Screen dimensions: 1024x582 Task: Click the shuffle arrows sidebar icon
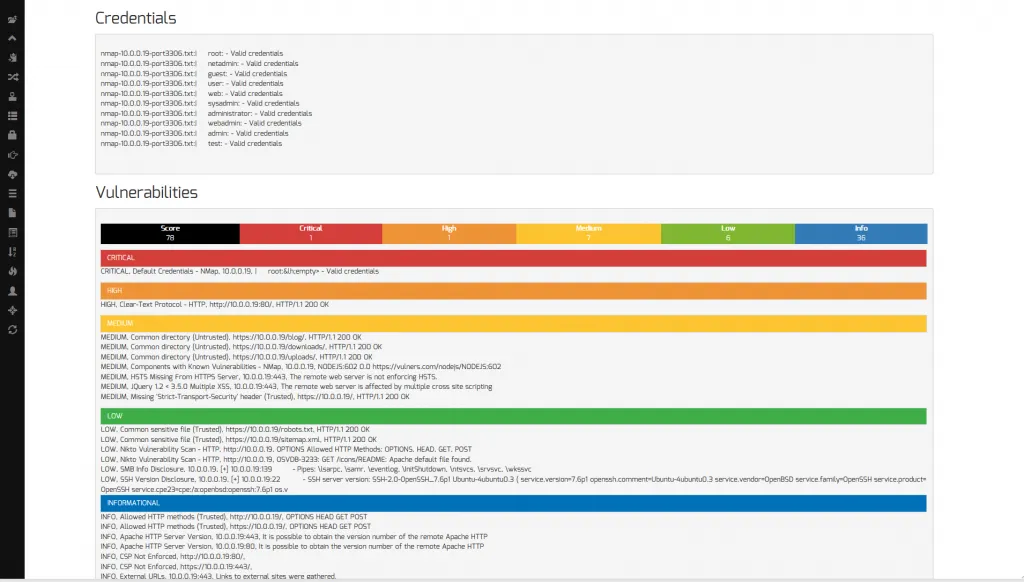point(12,77)
